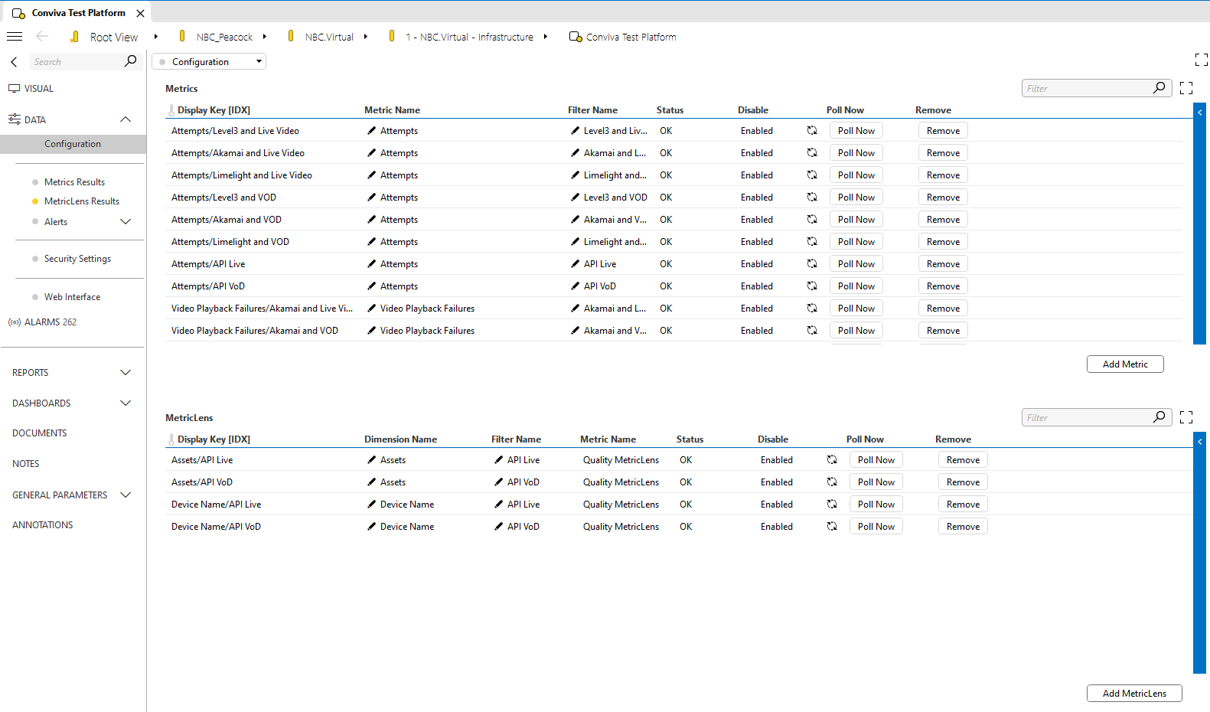Image resolution: width=1210 pixels, height=712 pixels.
Task: Edit metric name pencil for Attempts/Level3 and Live Video
Action: pos(372,131)
